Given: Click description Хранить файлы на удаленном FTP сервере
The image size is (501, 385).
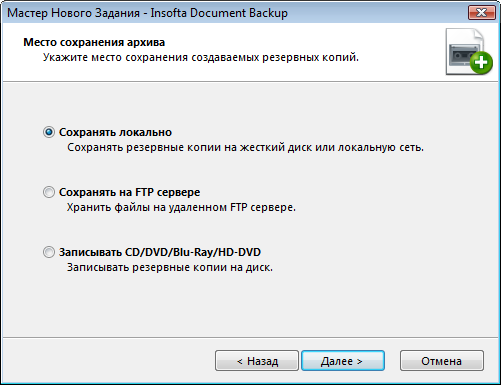Looking at the screenshot, I should (x=181, y=207).
